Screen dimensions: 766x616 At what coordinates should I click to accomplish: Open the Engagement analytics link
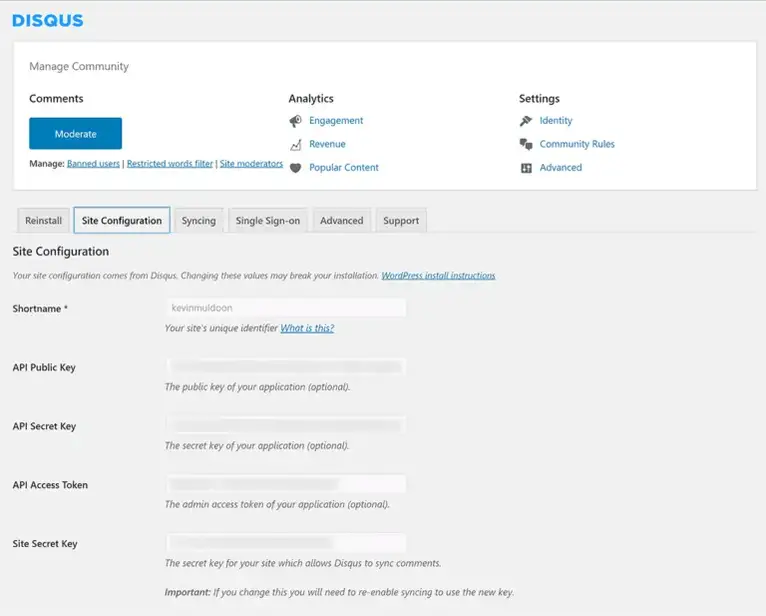336,121
